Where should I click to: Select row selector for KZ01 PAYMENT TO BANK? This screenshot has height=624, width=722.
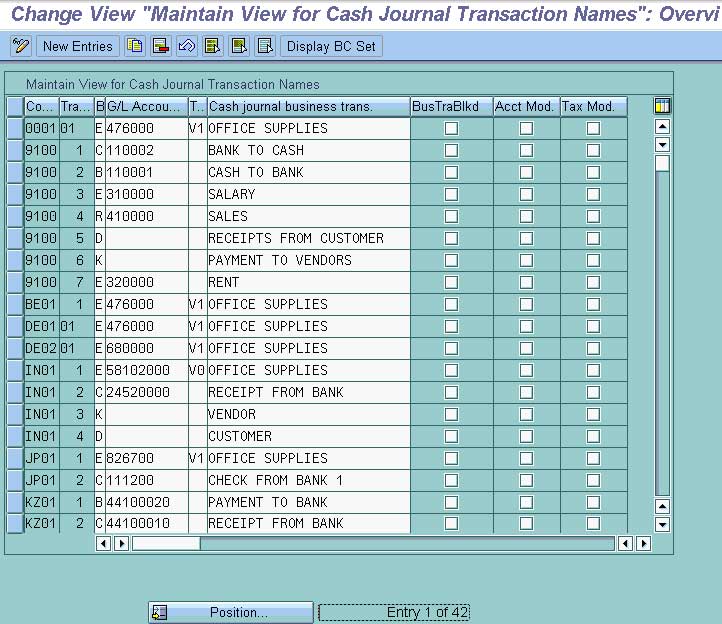(x=15, y=502)
